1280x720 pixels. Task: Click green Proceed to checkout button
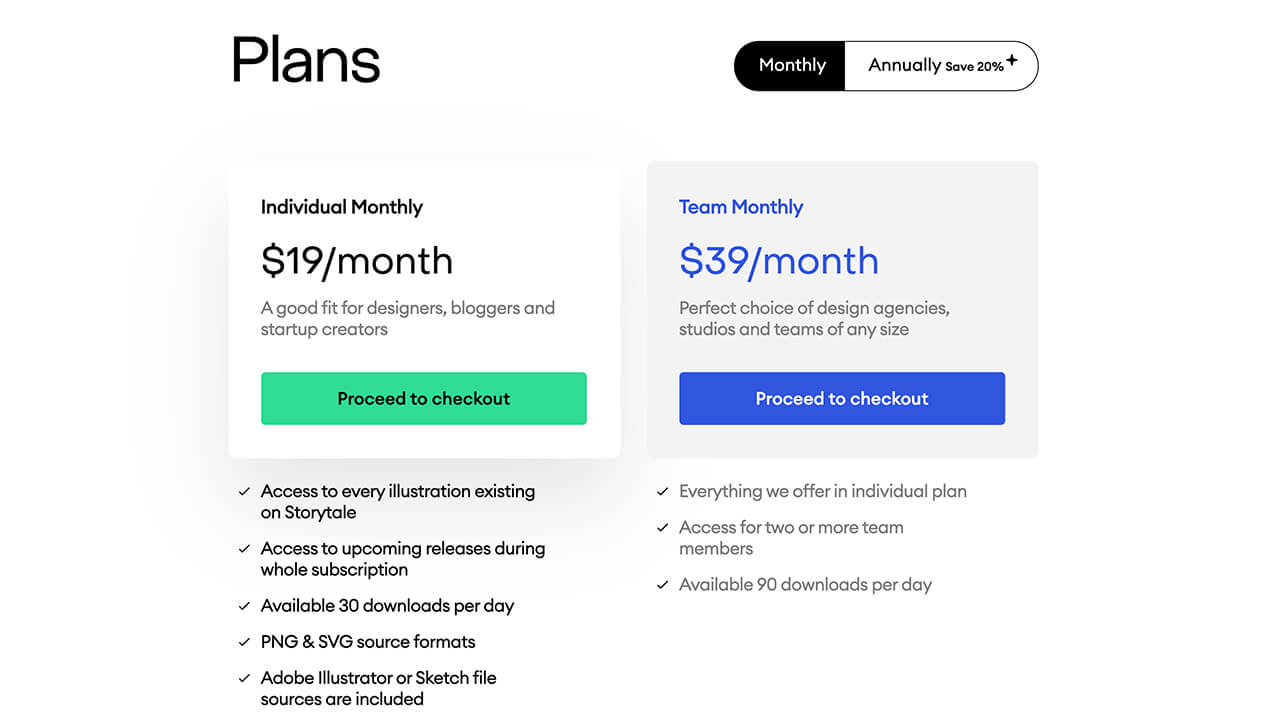[x=423, y=398]
